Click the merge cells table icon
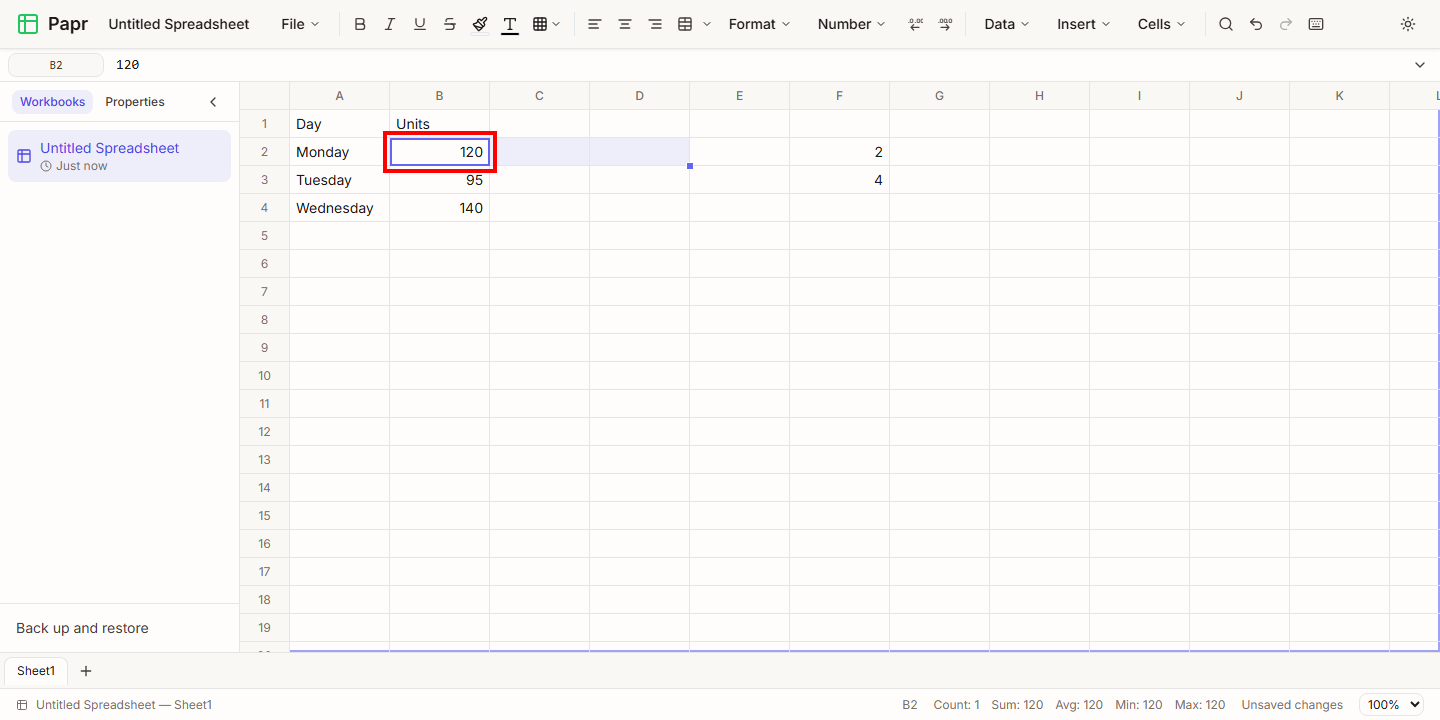Viewport: 1440px width, 720px height. (685, 24)
